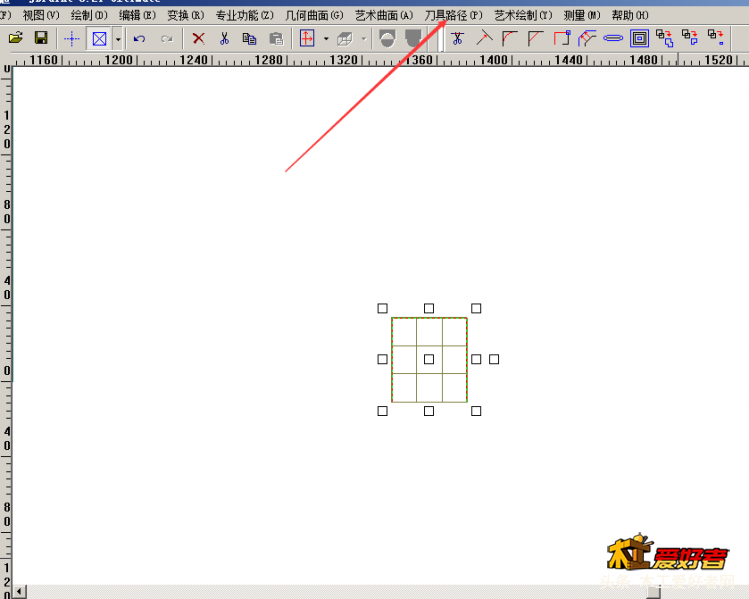Open the 艺术绘制(T) menu
Image resolution: width=749 pixels, height=599 pixels.
click(x=523, y=15)
